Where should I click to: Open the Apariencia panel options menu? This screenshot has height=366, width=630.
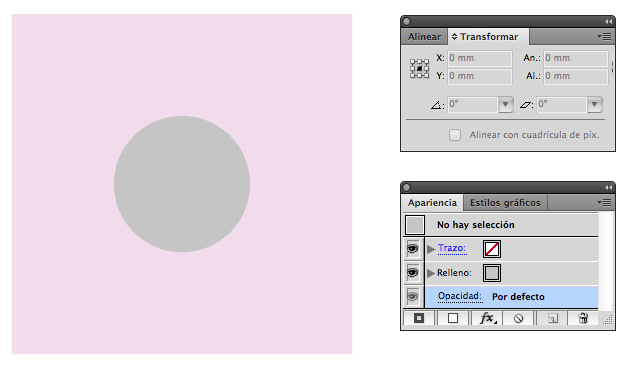(604, 202)
